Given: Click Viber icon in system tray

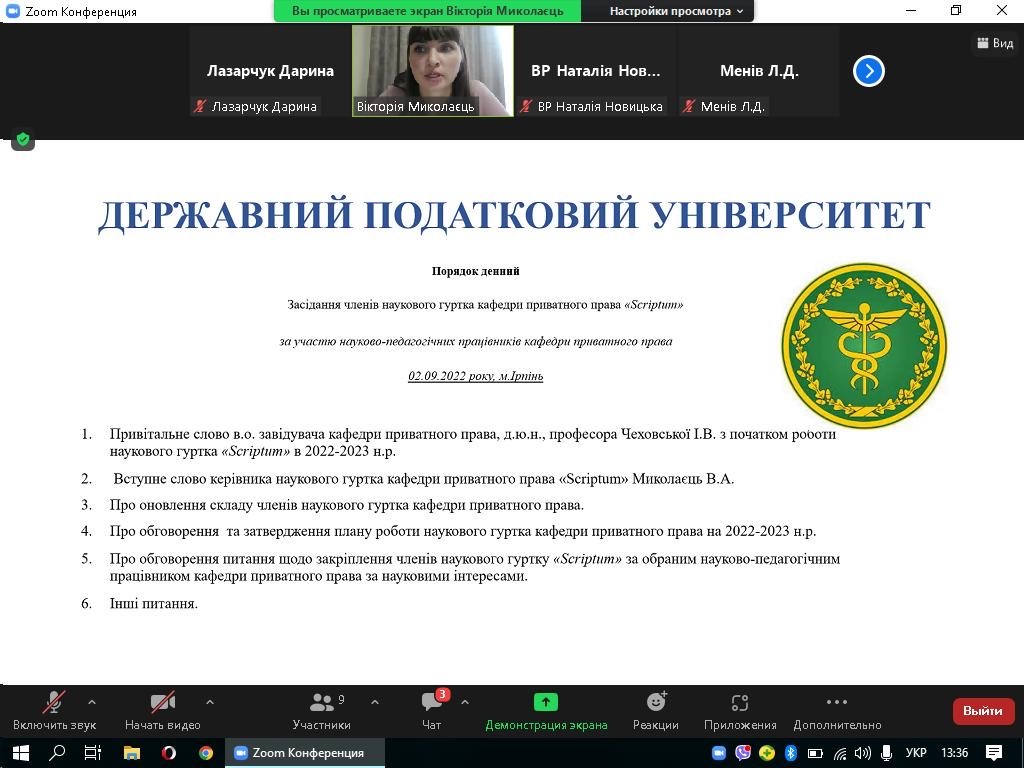Looking at the screenshot, I should pos(743,753).
